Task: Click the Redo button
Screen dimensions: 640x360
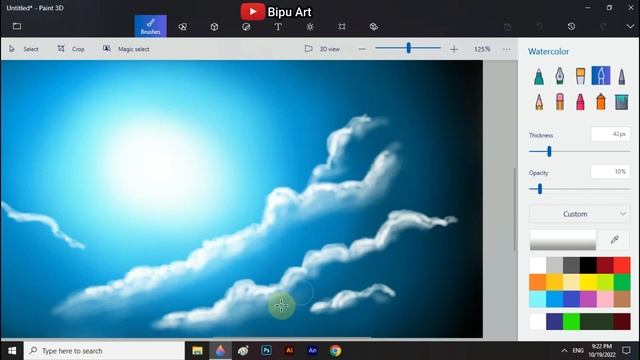Action: click(603, 26)
